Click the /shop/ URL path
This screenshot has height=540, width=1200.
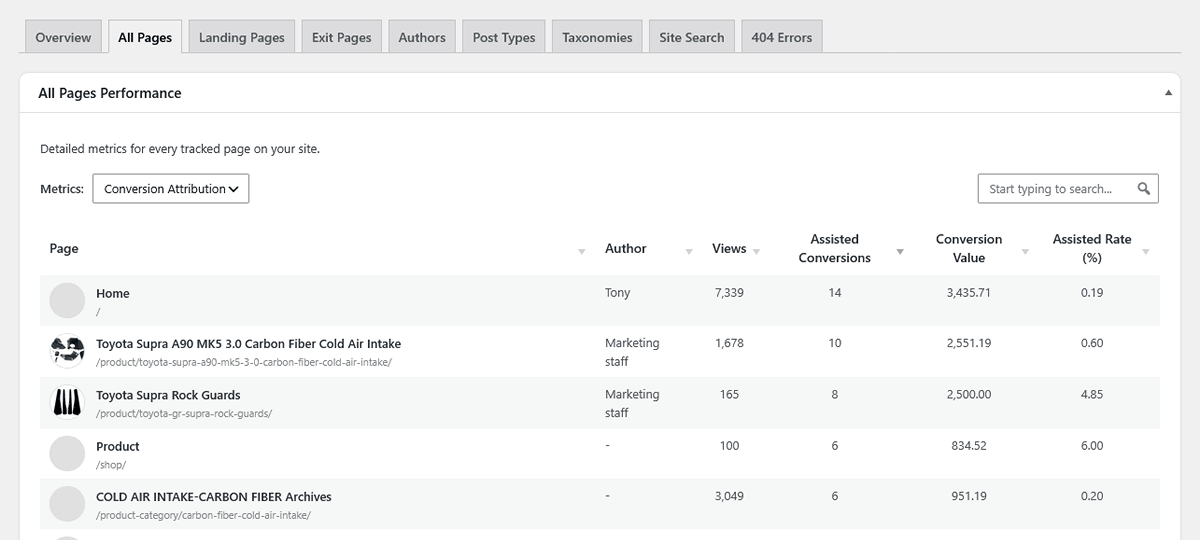coord(111,464)
